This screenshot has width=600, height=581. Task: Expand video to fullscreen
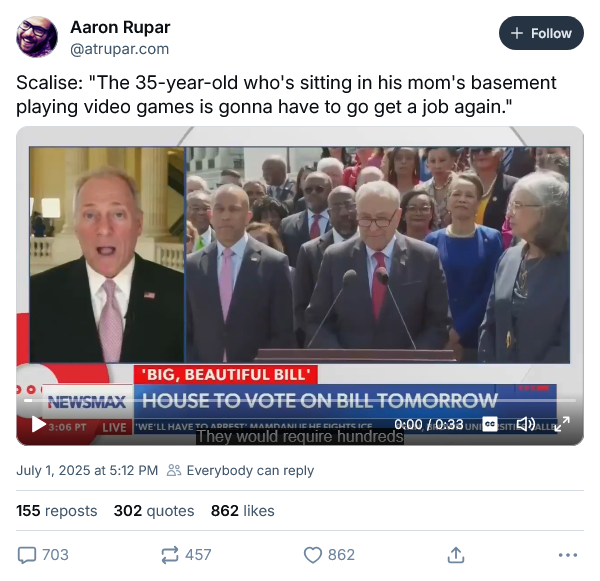pyautogui.click(x=562, y=424)
